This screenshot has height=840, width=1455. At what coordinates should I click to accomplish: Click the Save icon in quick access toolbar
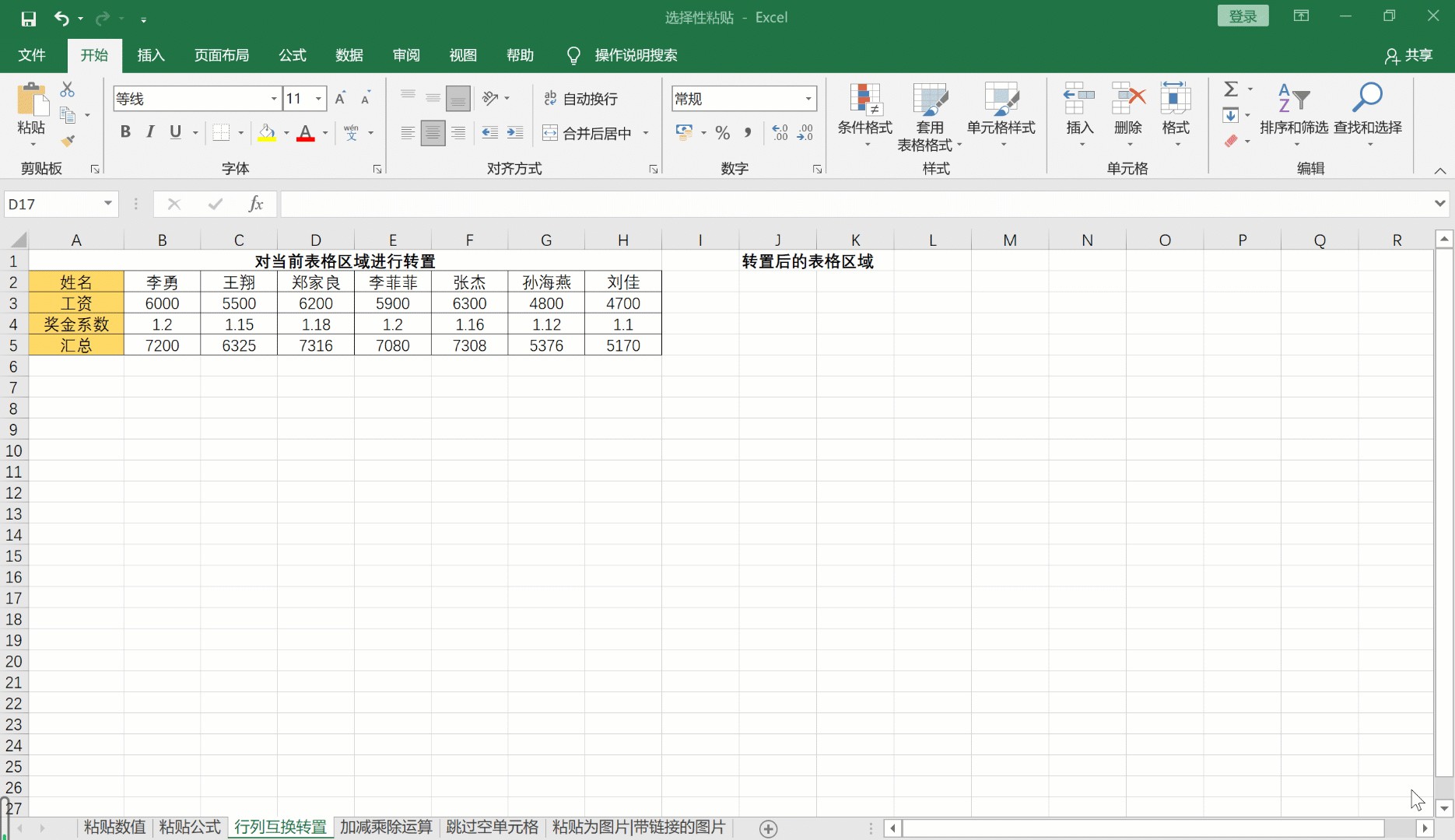pos(29,19)
